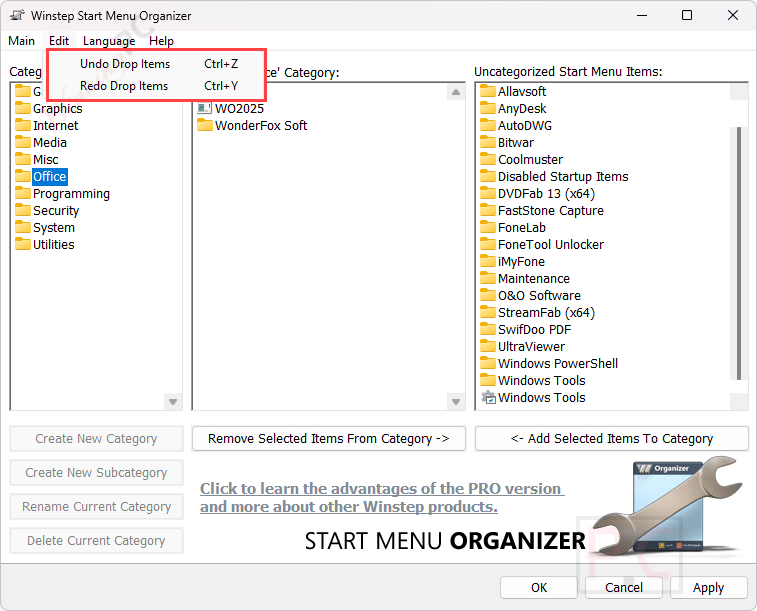This screenshot has height=611, width=757.
Task: Click the WonderFox Soft folder icon
Action: click(205, 125)
